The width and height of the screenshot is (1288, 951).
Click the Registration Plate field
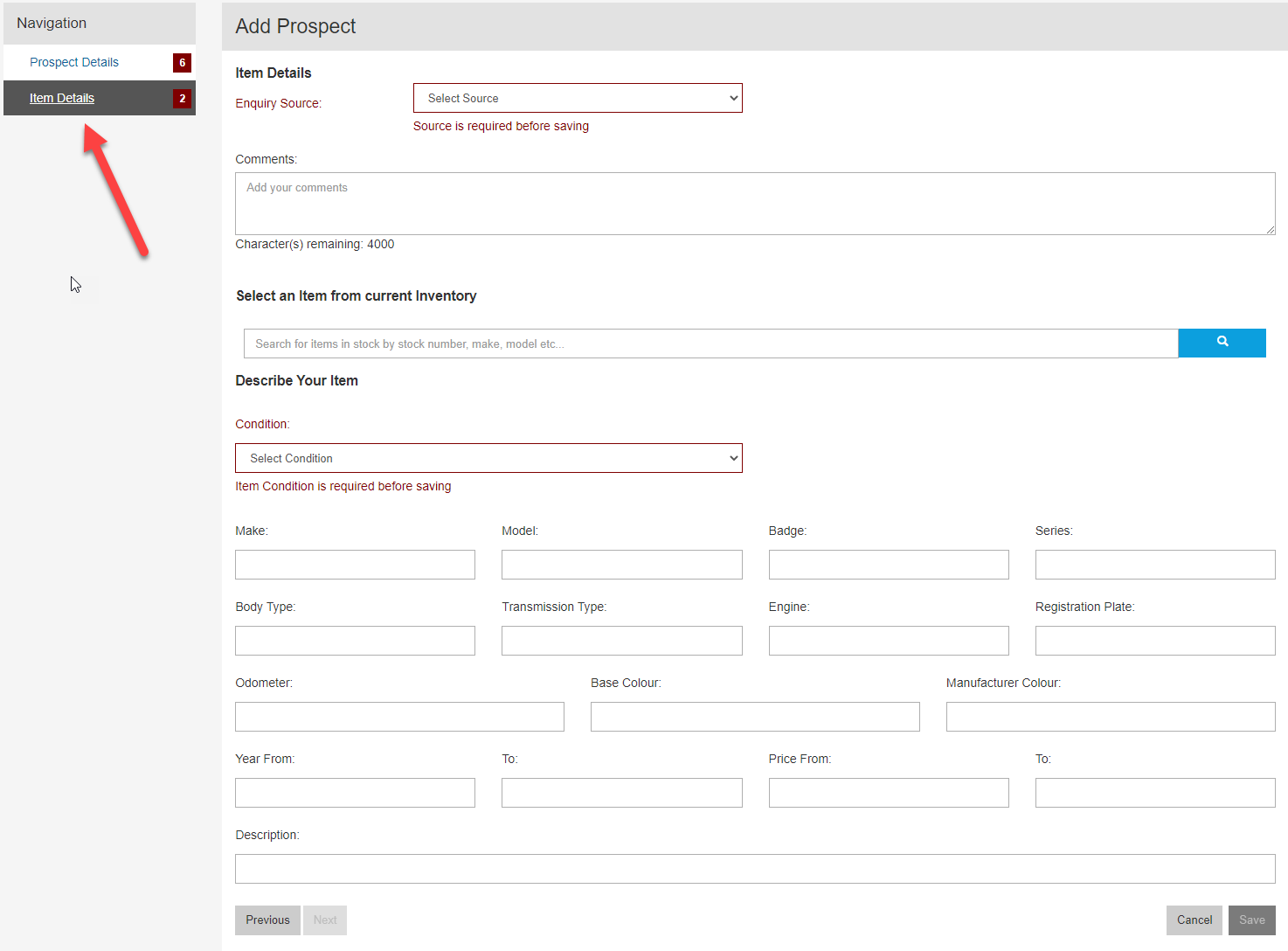(x=1154, y=641)
